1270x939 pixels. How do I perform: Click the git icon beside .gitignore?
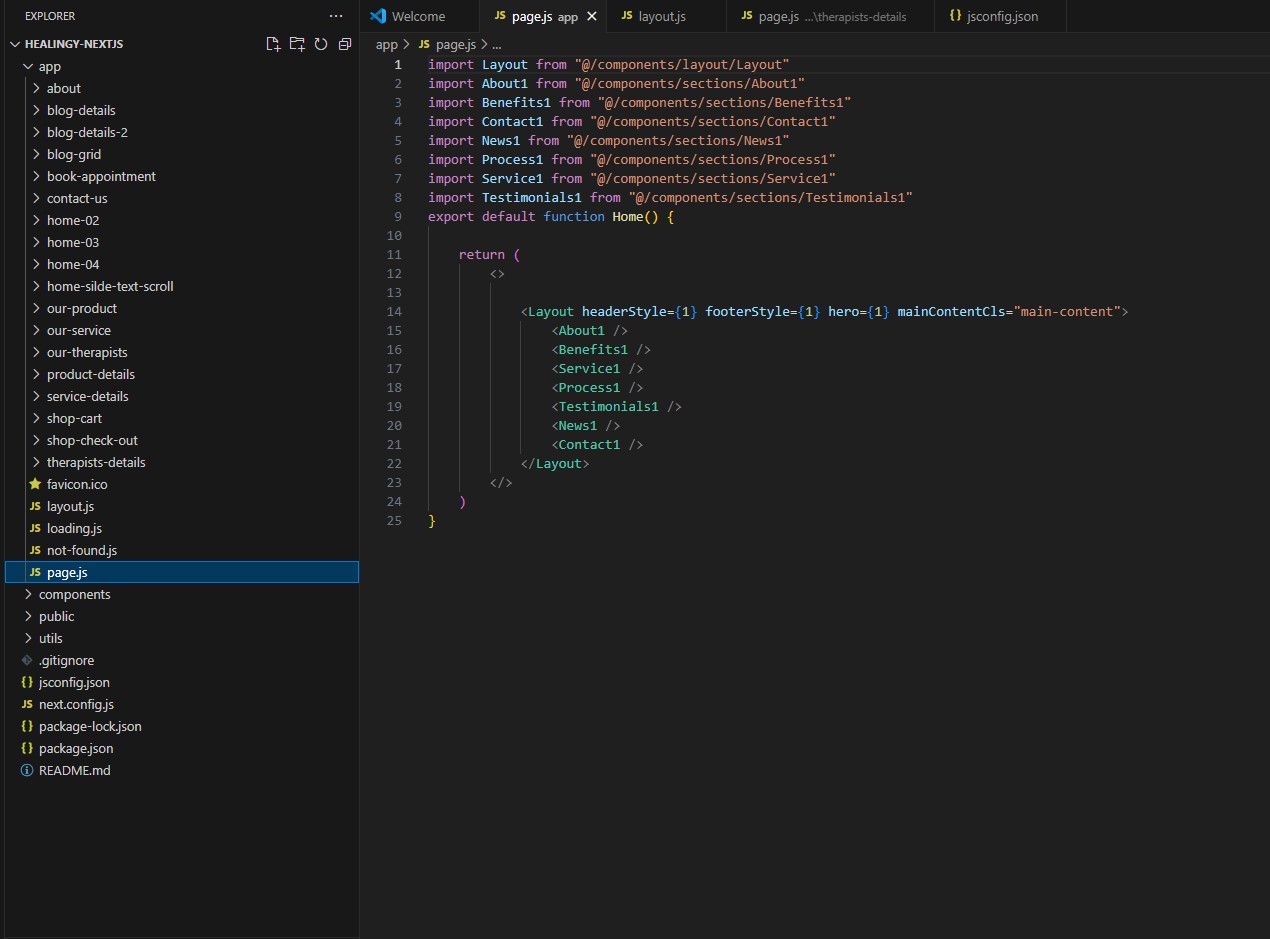click(x=27, y=660)
